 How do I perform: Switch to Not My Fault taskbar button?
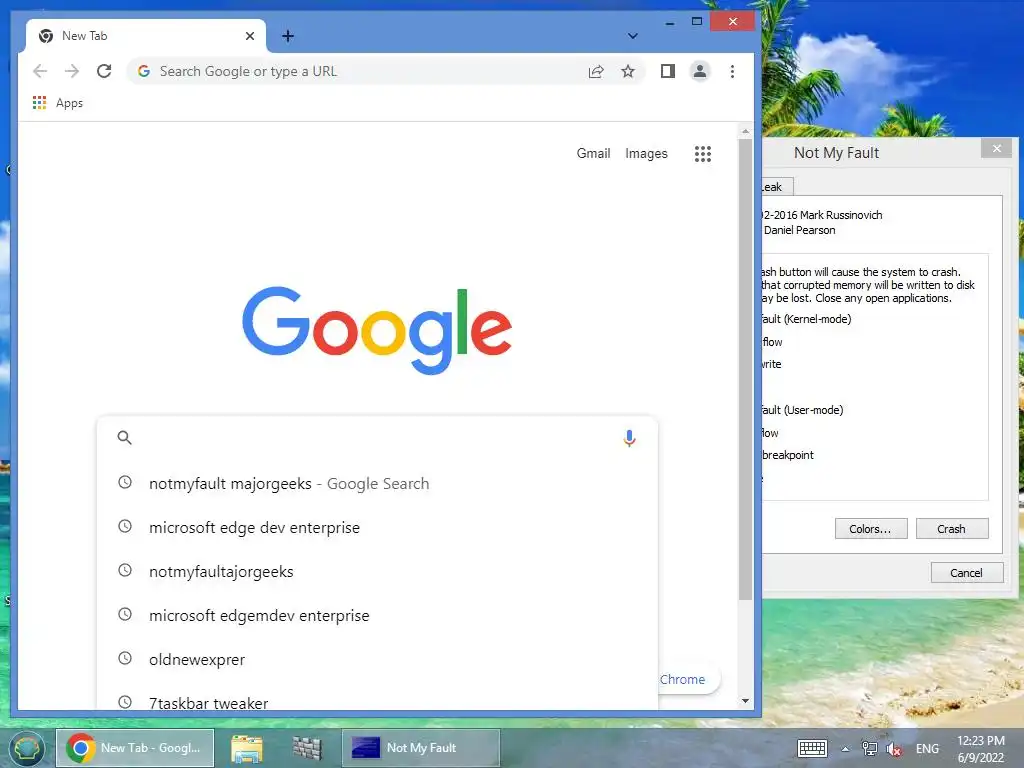pyautogui.click(x=421, y=748)
